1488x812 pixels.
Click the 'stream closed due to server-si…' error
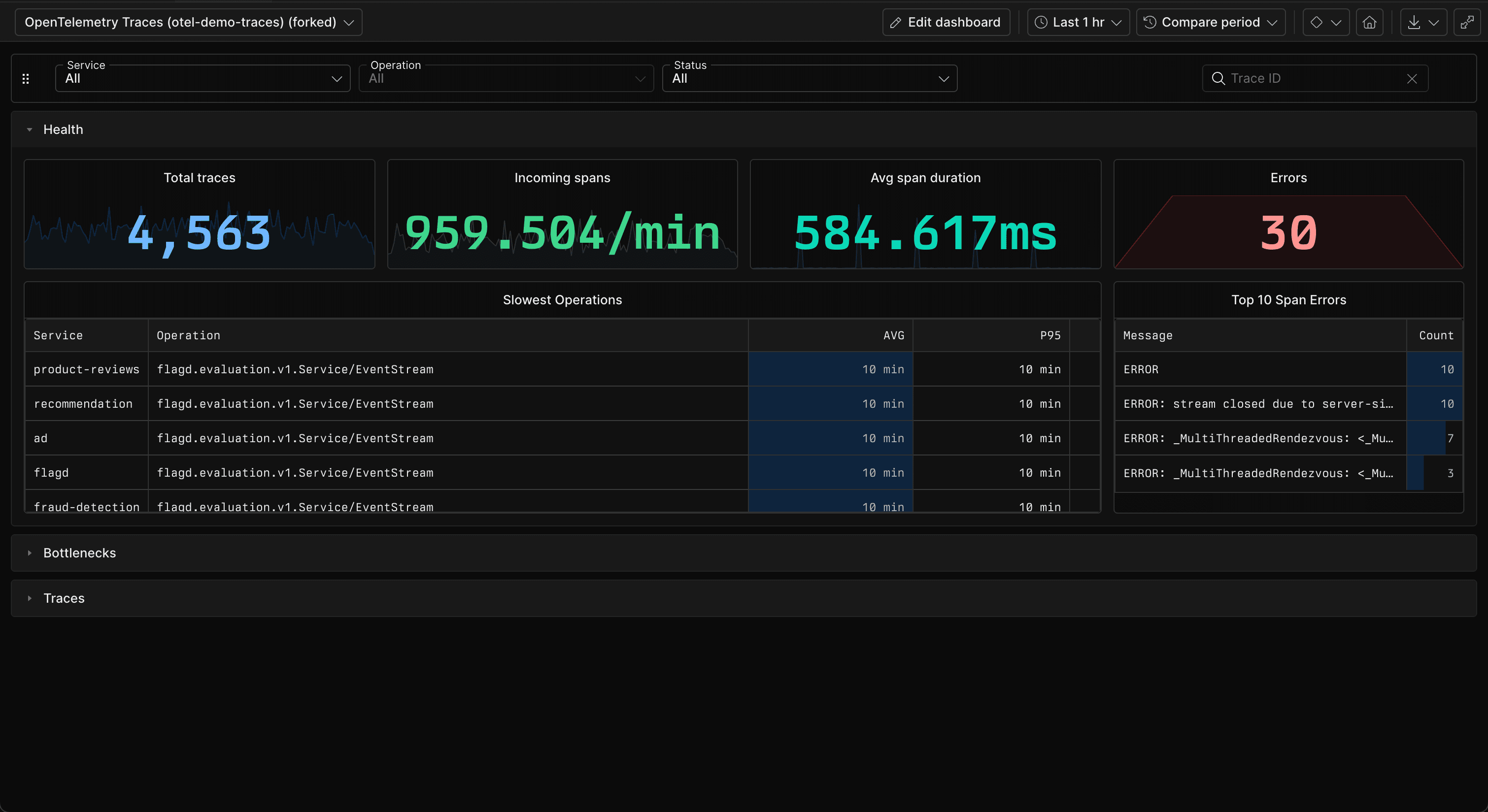click(x=1260, y=404)
